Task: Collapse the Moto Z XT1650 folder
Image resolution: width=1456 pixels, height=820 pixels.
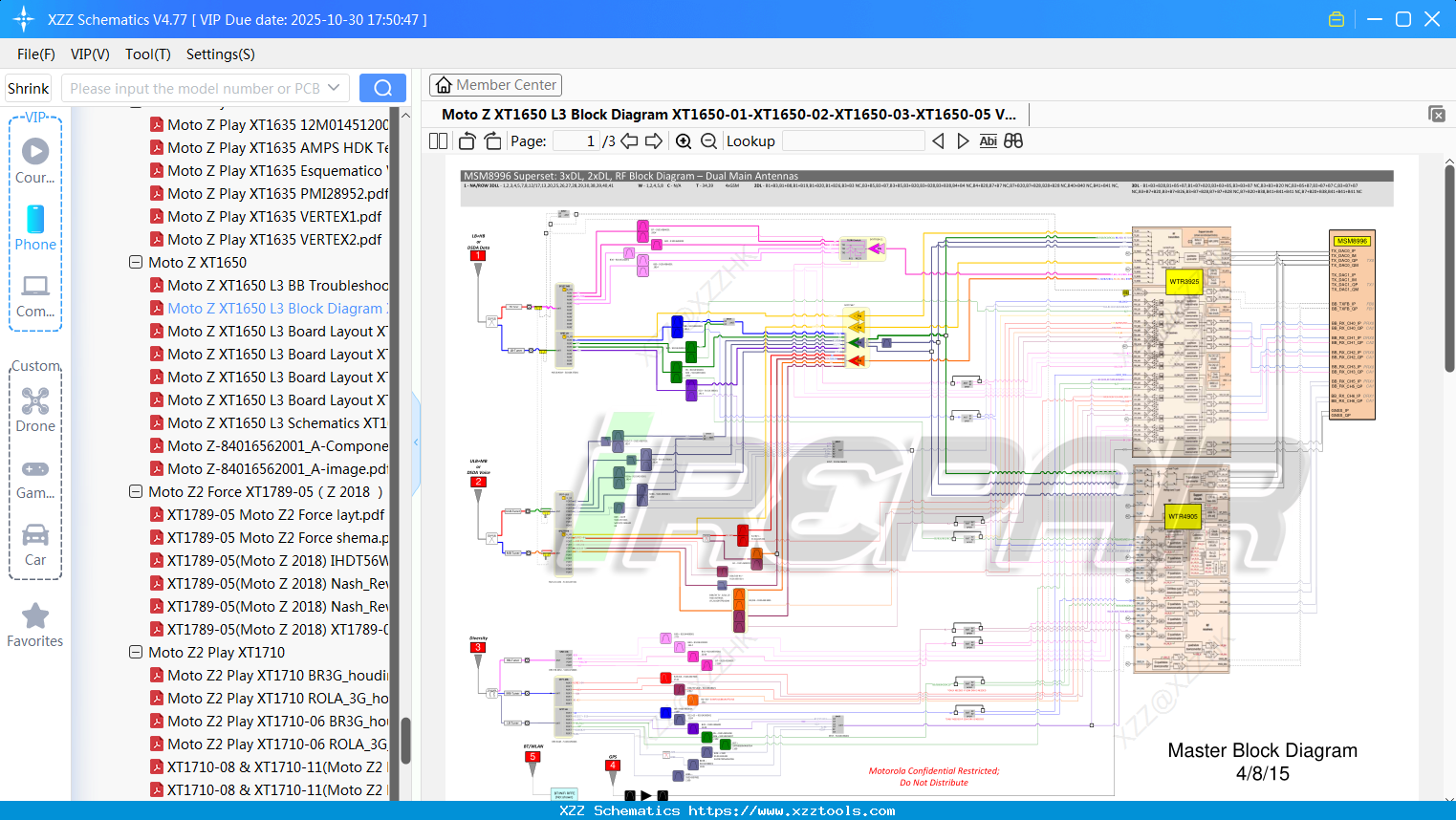Action: tap(136, 262)
